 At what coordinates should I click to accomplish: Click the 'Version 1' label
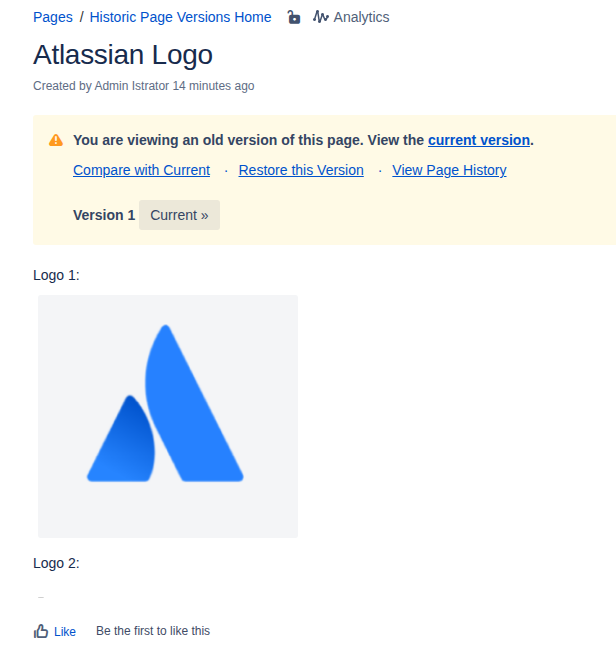[x=104, y=215]
